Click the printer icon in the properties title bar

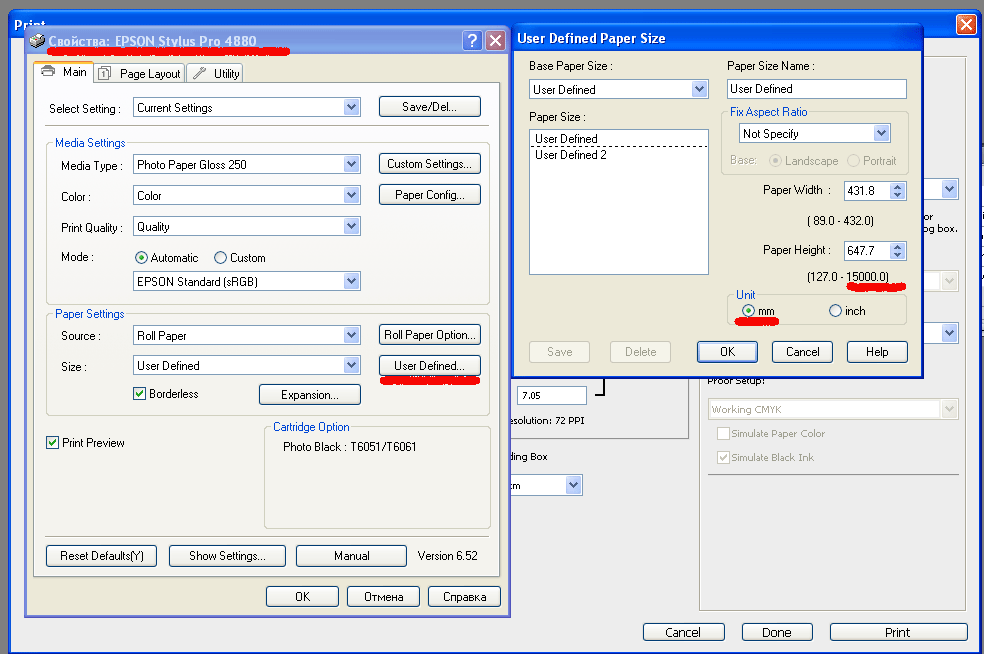(37, 41)
